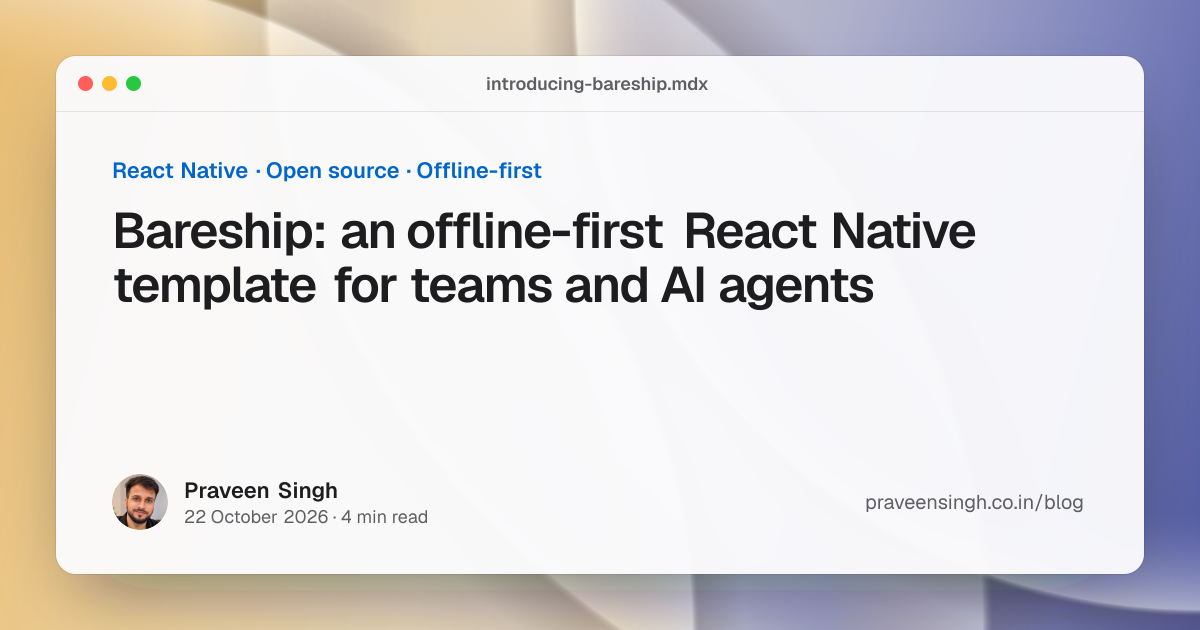Image resolution: width=1200 pixels, height=630 pixels.
Task: Open the praveensingh.co.in/blog link
Action: click(x=974, y=503)
